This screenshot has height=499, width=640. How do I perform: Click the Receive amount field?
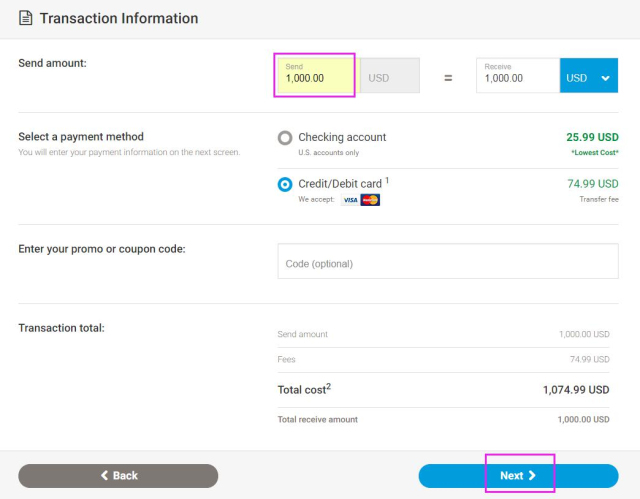click(x=517, y=77)
